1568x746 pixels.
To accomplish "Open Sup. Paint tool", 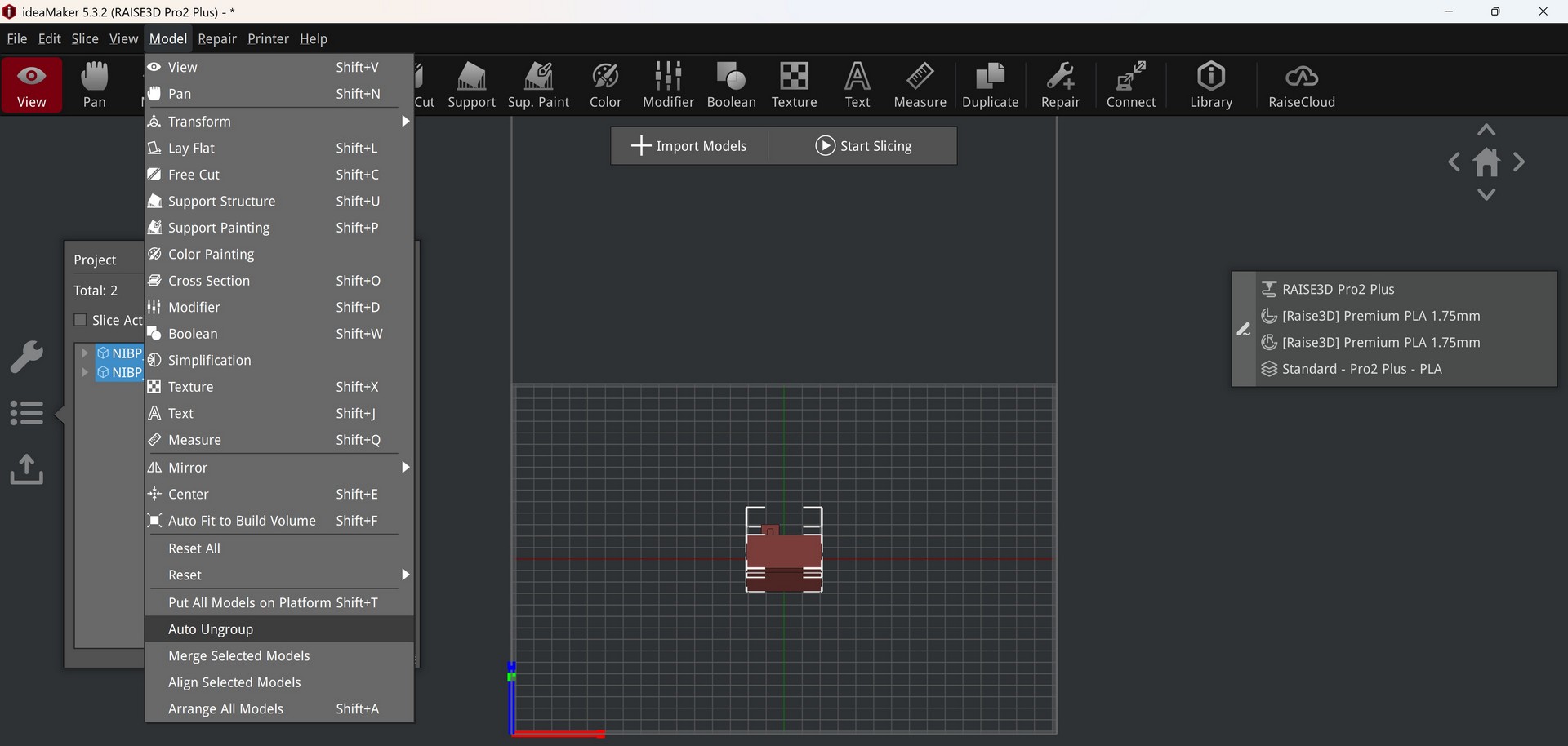I will [x=539, y=85].
